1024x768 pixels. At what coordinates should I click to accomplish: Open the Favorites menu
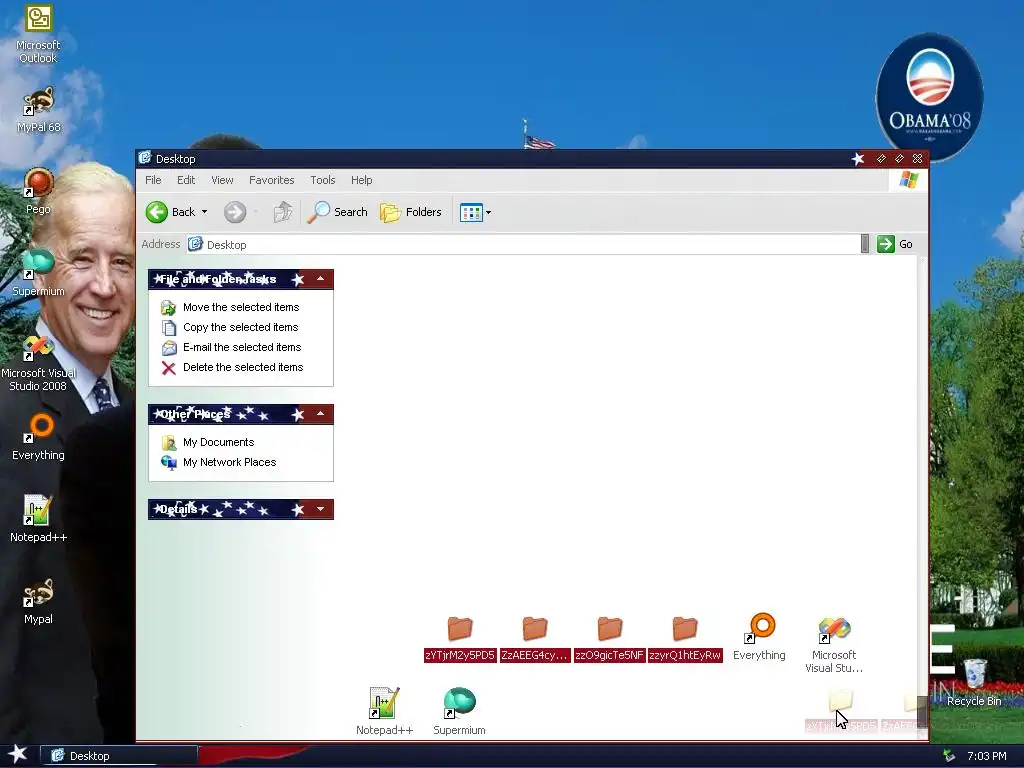point(272,180)
